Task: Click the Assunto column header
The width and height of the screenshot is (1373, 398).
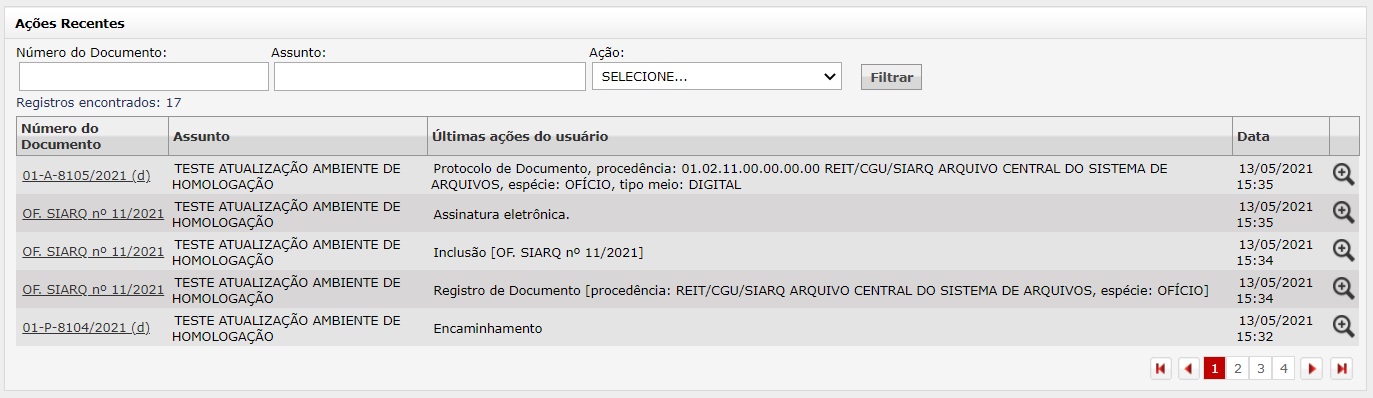Action: click(x=298, y=136)
